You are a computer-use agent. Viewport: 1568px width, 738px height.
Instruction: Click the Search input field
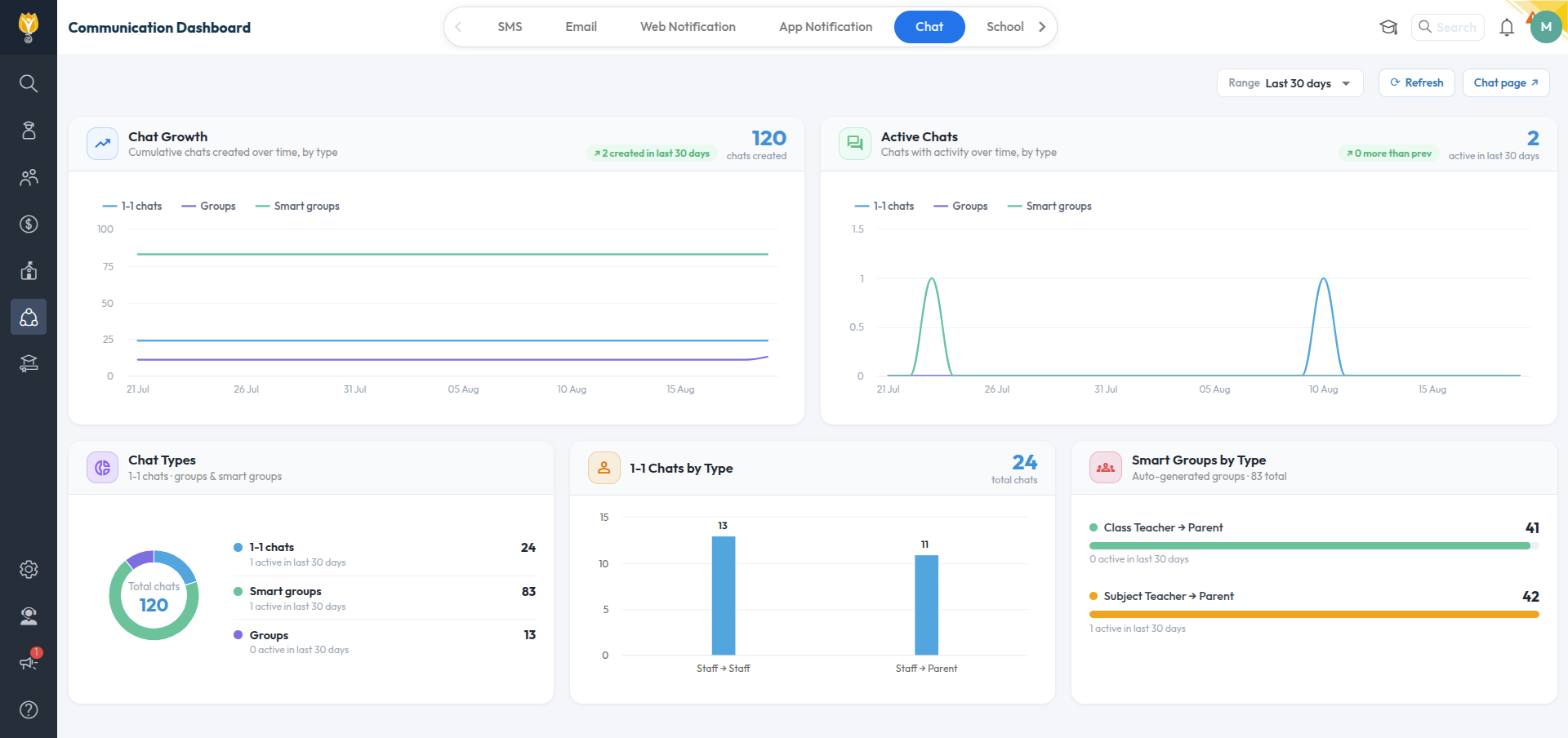click(1447, 27)
